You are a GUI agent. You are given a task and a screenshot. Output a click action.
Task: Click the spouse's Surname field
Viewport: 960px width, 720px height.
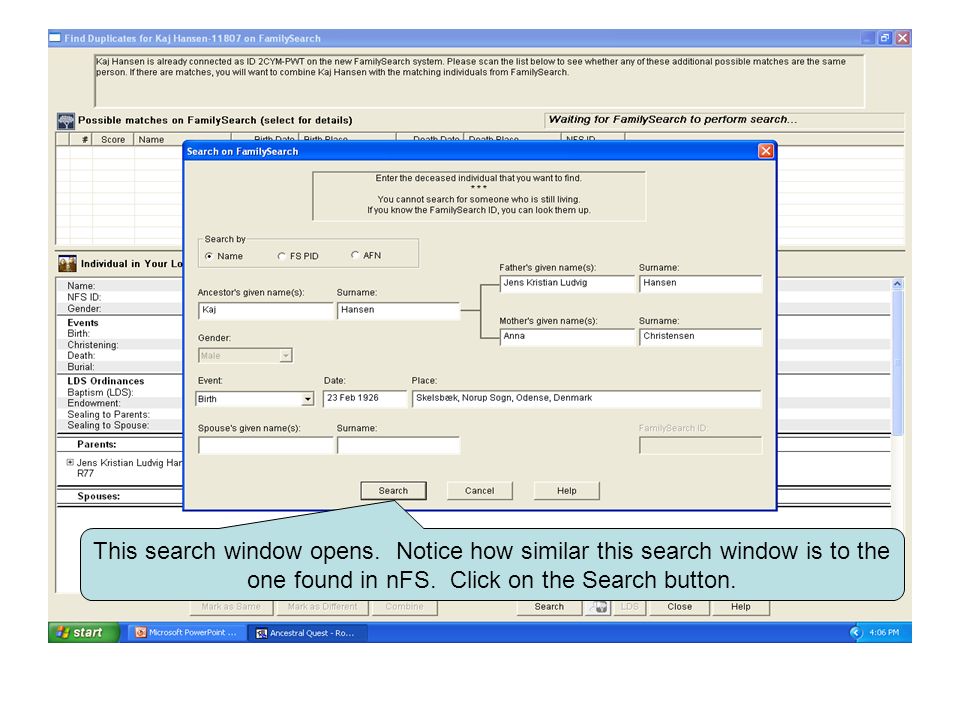coord(398,446)
